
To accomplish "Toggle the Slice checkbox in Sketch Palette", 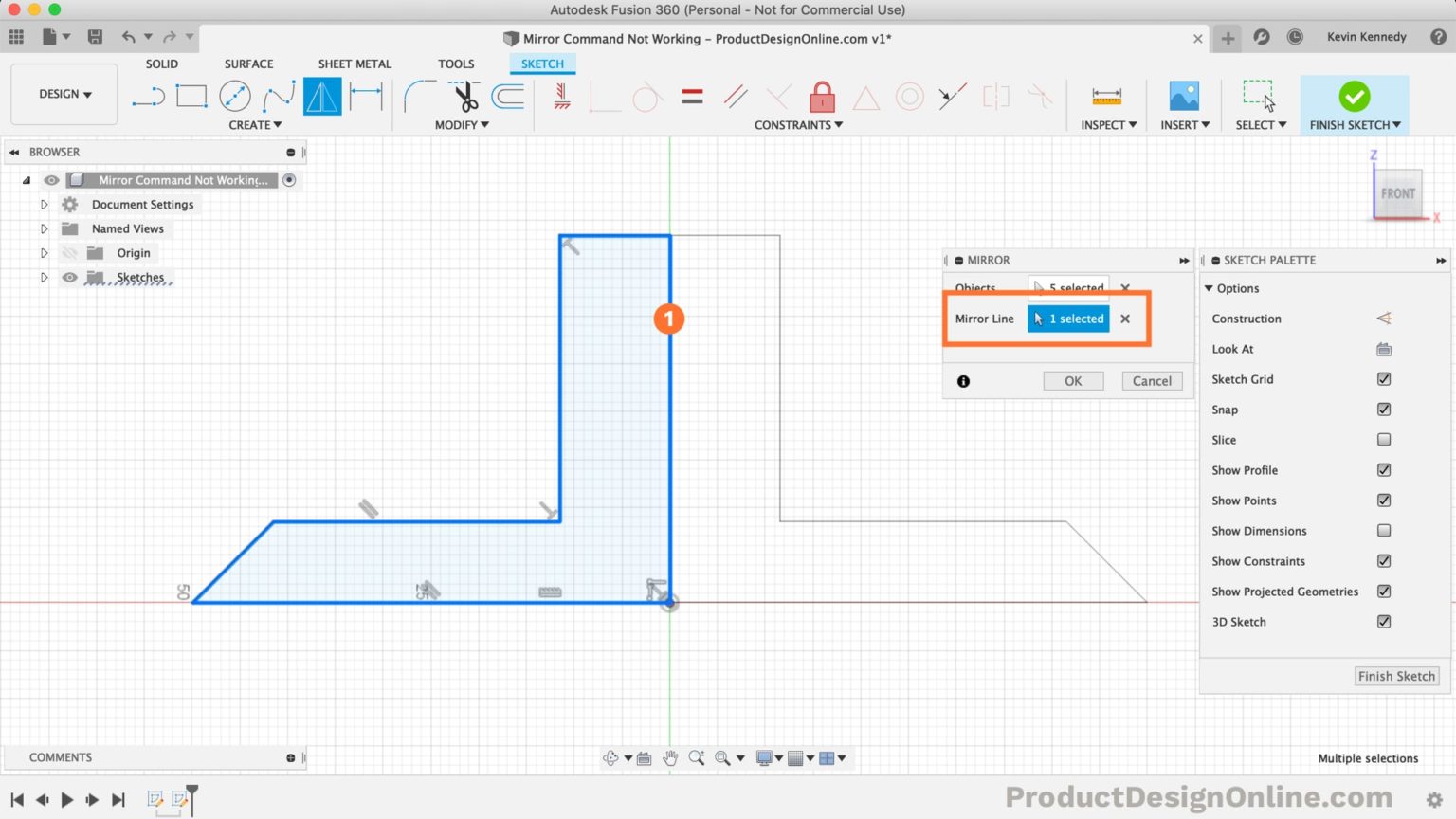I will (1383, 439).
